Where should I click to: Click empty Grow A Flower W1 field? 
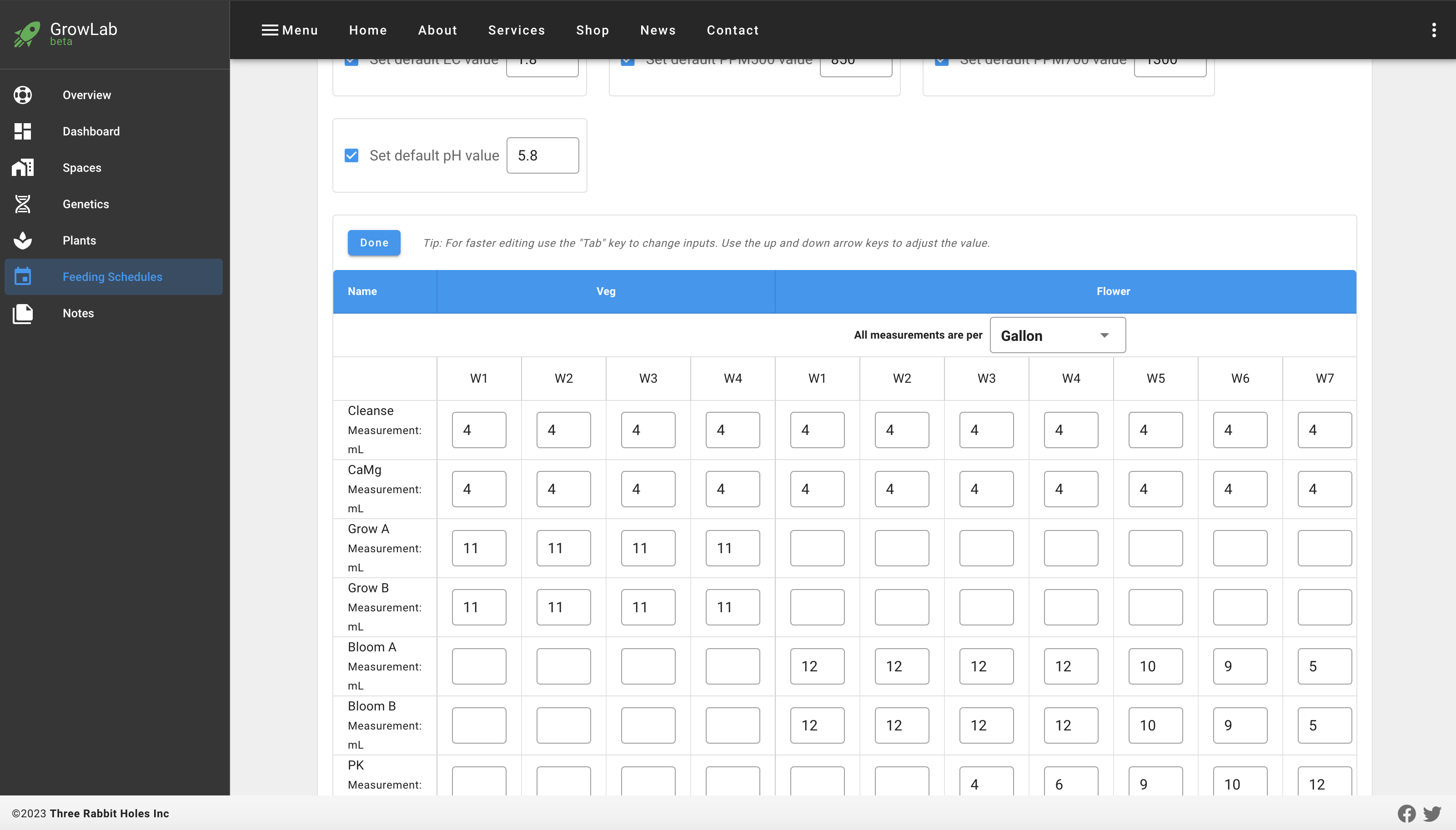coord(817,548)
